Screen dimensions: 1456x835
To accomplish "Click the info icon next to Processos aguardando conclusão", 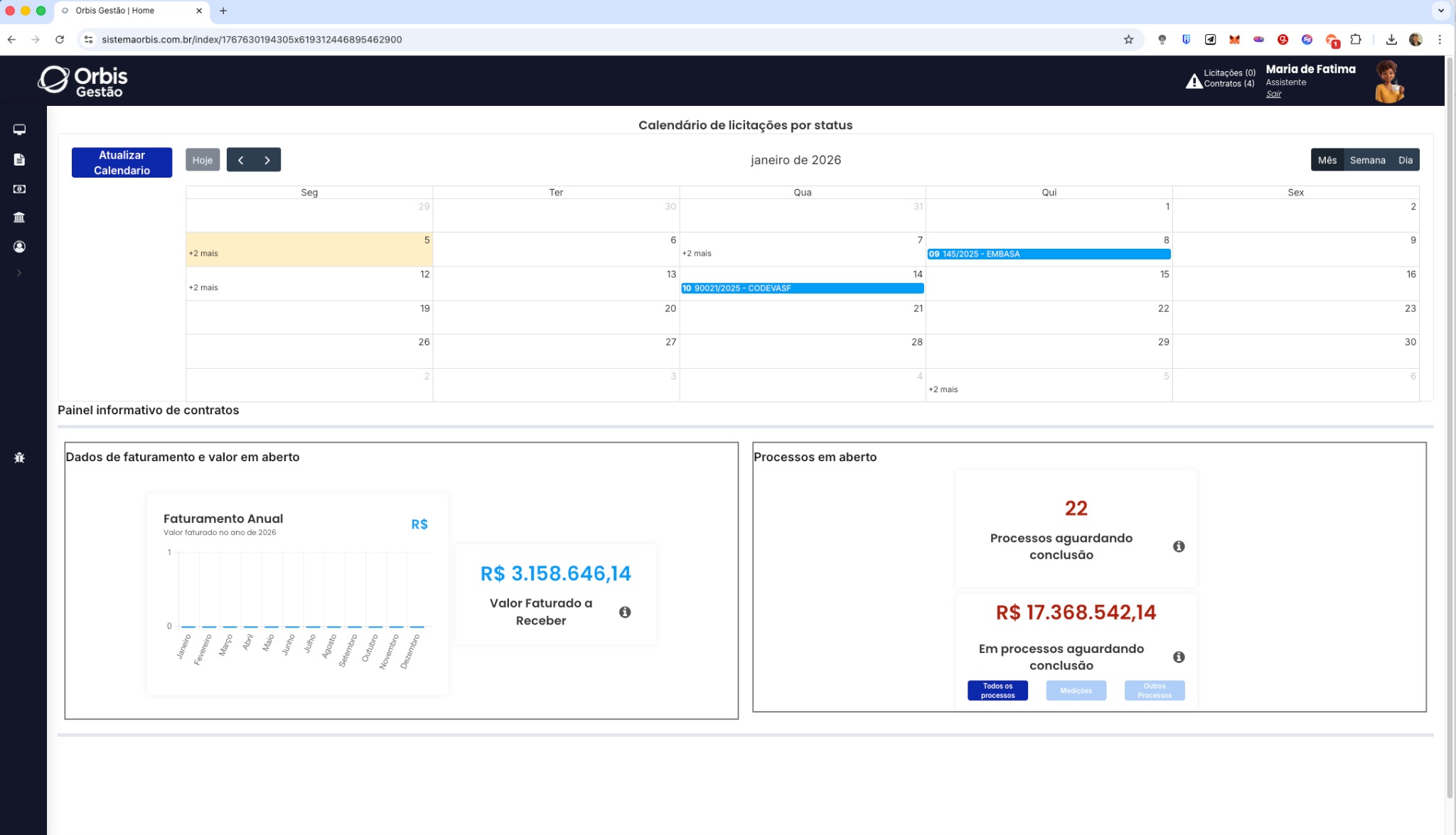I will coord(1179,546).
